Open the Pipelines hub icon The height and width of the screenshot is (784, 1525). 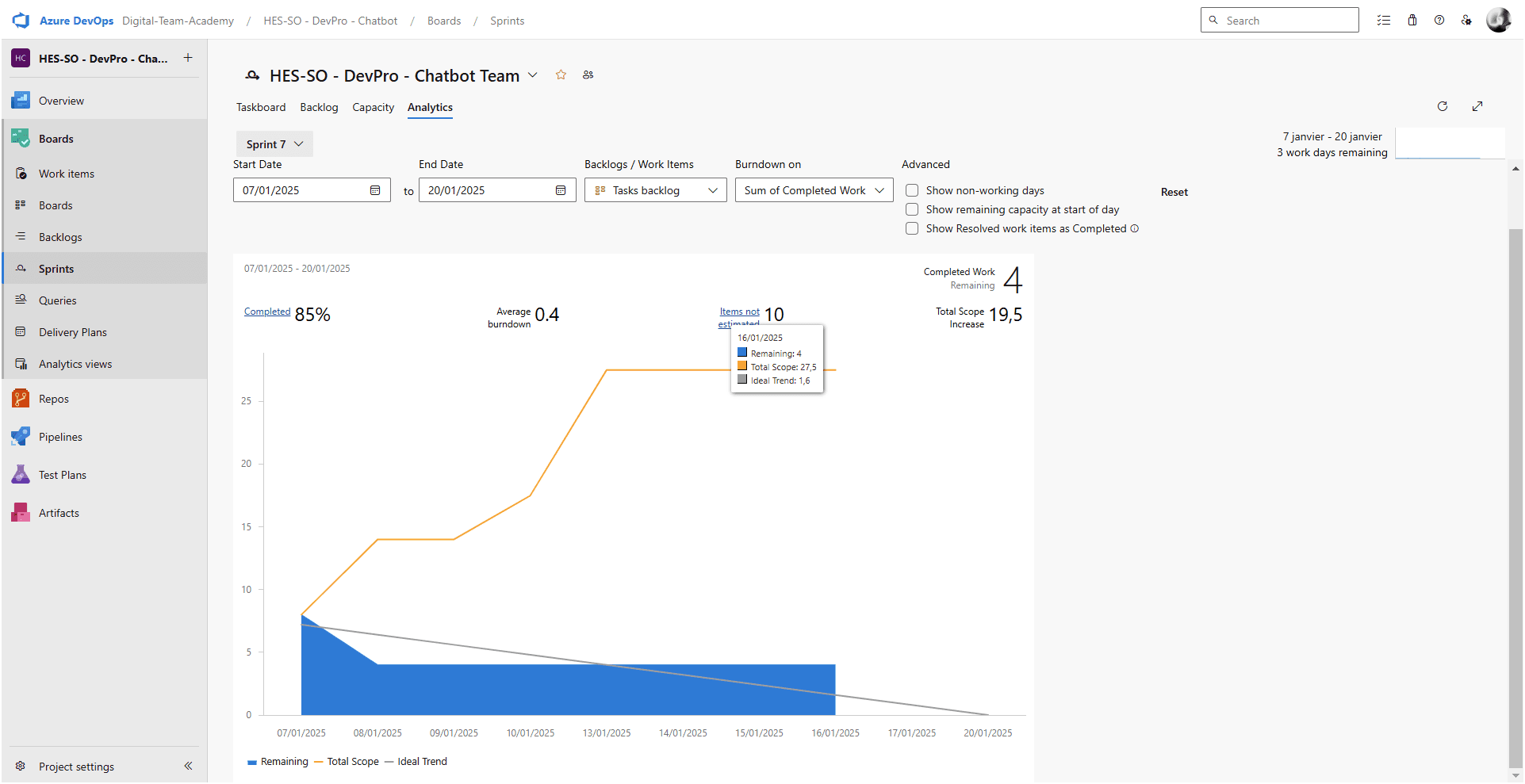coord(21,437)
